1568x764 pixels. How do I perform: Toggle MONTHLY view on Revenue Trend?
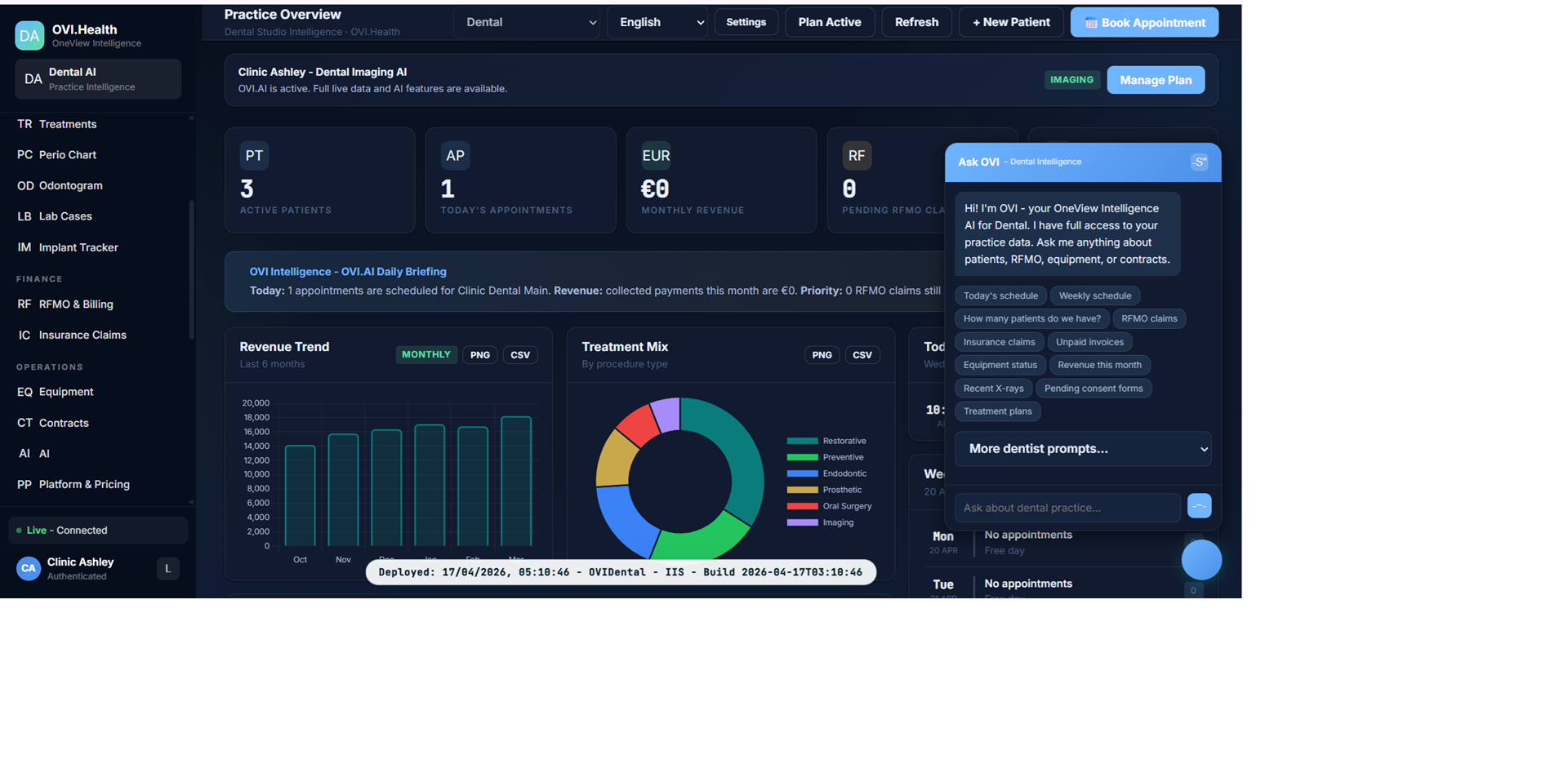(426, 355)
